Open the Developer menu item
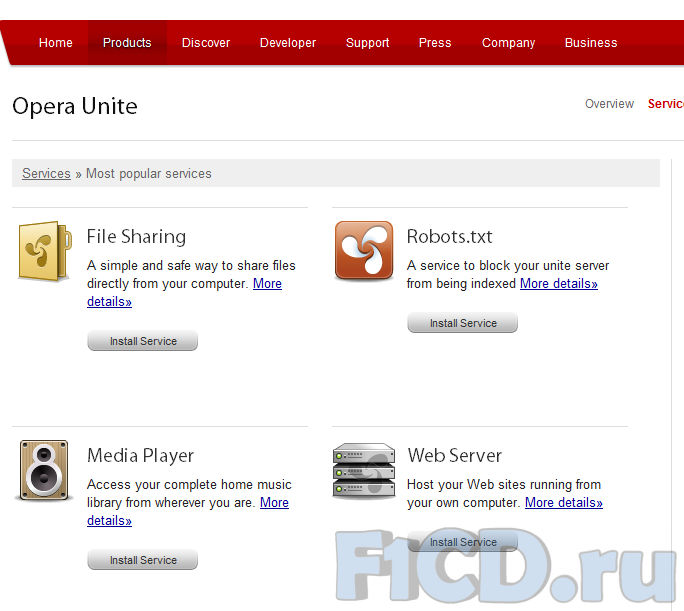 [287, 43]
